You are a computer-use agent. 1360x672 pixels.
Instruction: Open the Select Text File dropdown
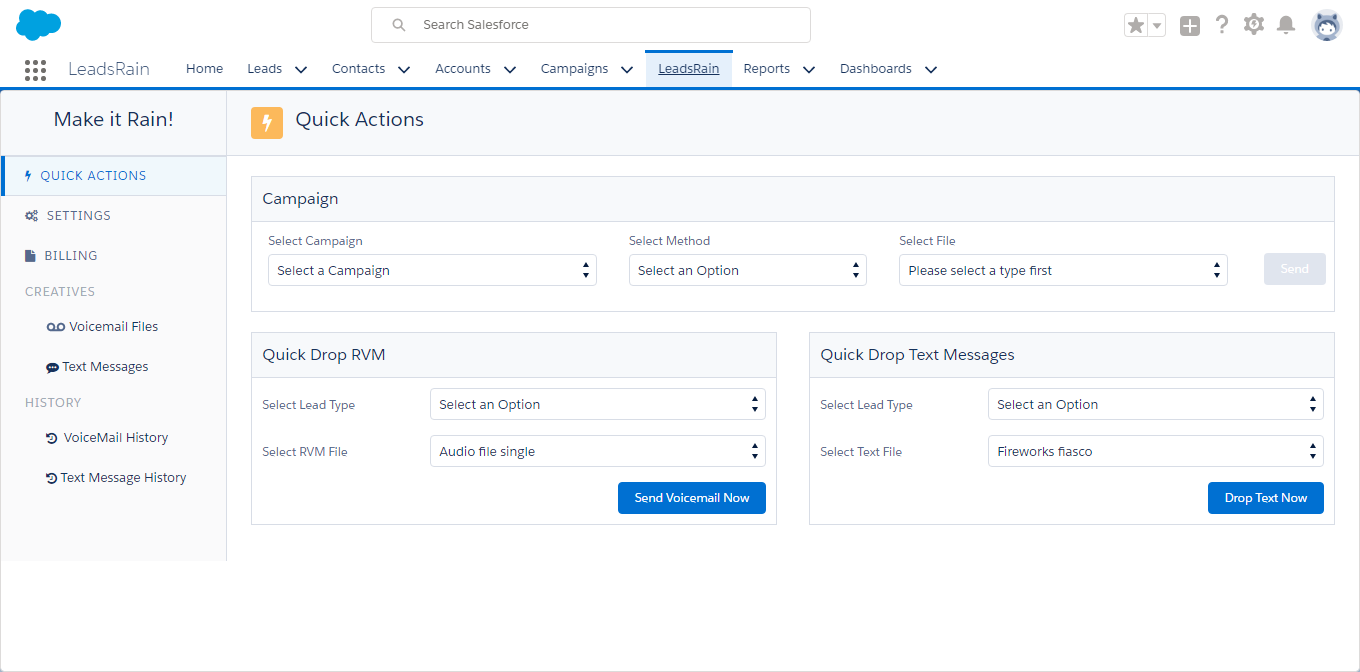pos(1156,452)
